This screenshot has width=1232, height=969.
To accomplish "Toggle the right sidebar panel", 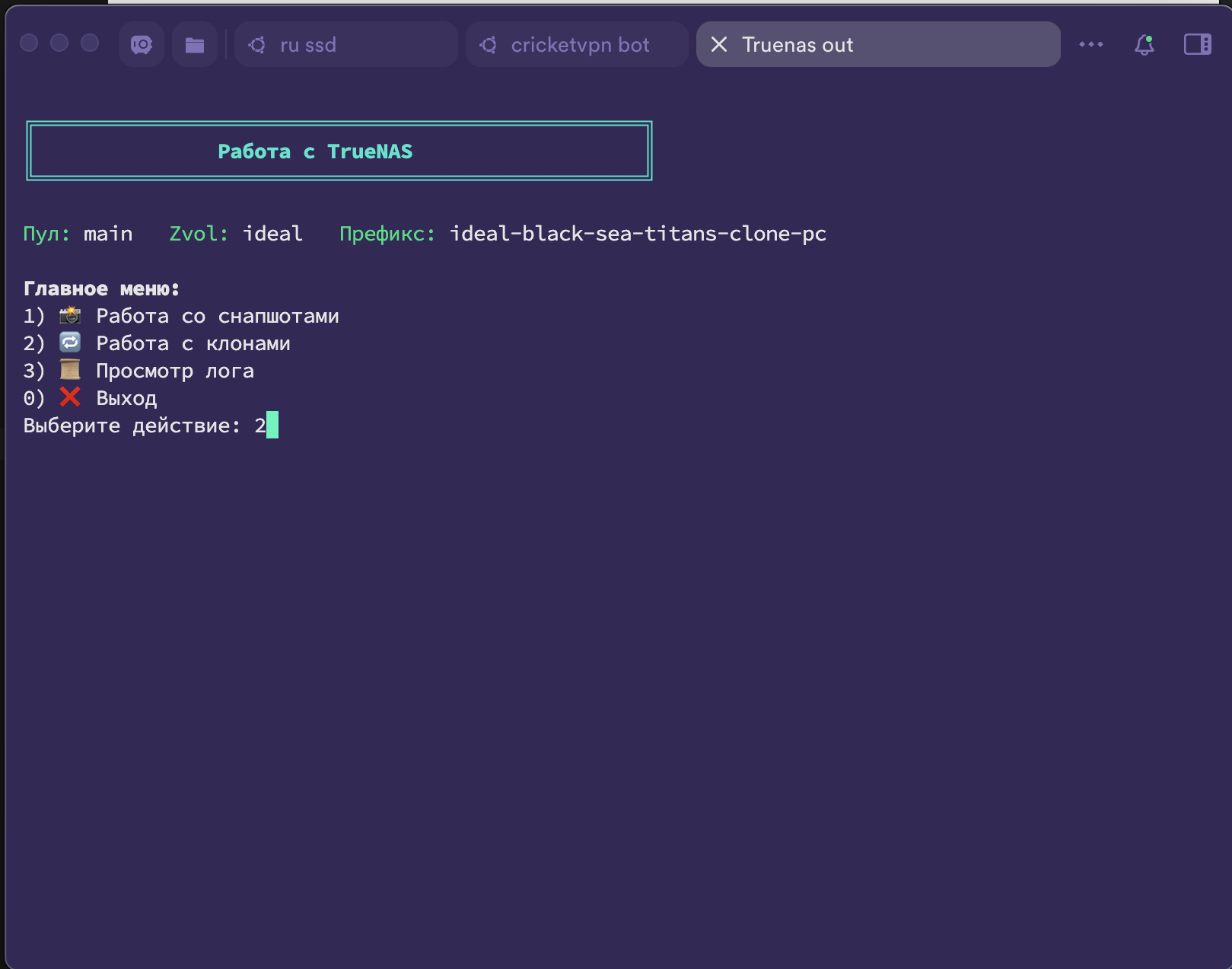I will pos(1197,45).
